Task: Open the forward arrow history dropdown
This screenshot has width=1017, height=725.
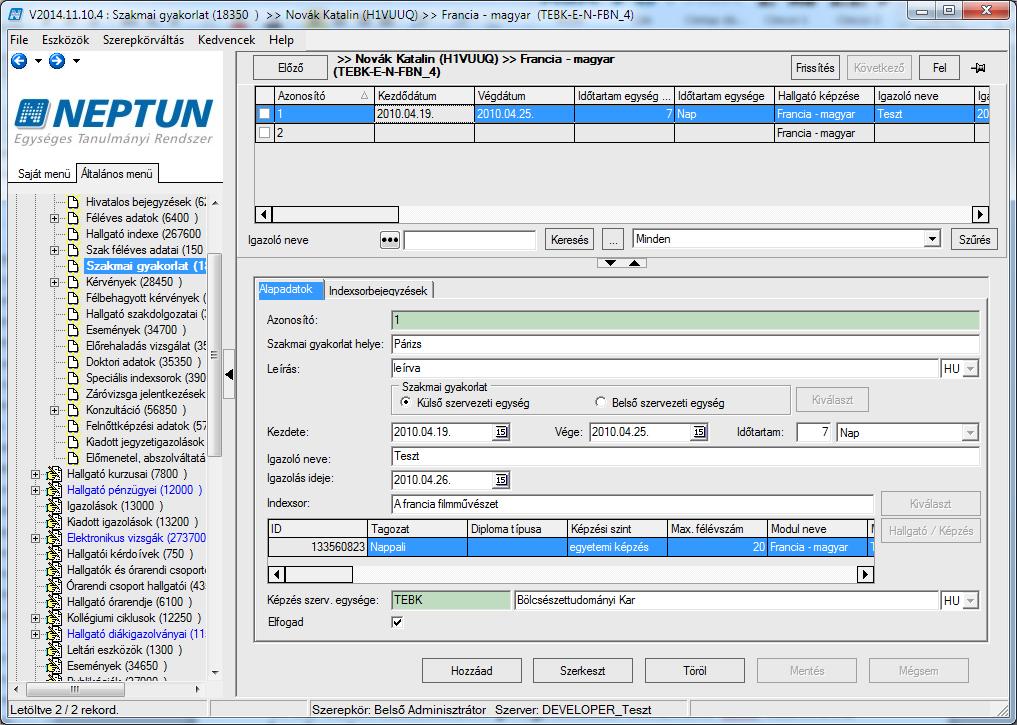Action: pos(76,61)
